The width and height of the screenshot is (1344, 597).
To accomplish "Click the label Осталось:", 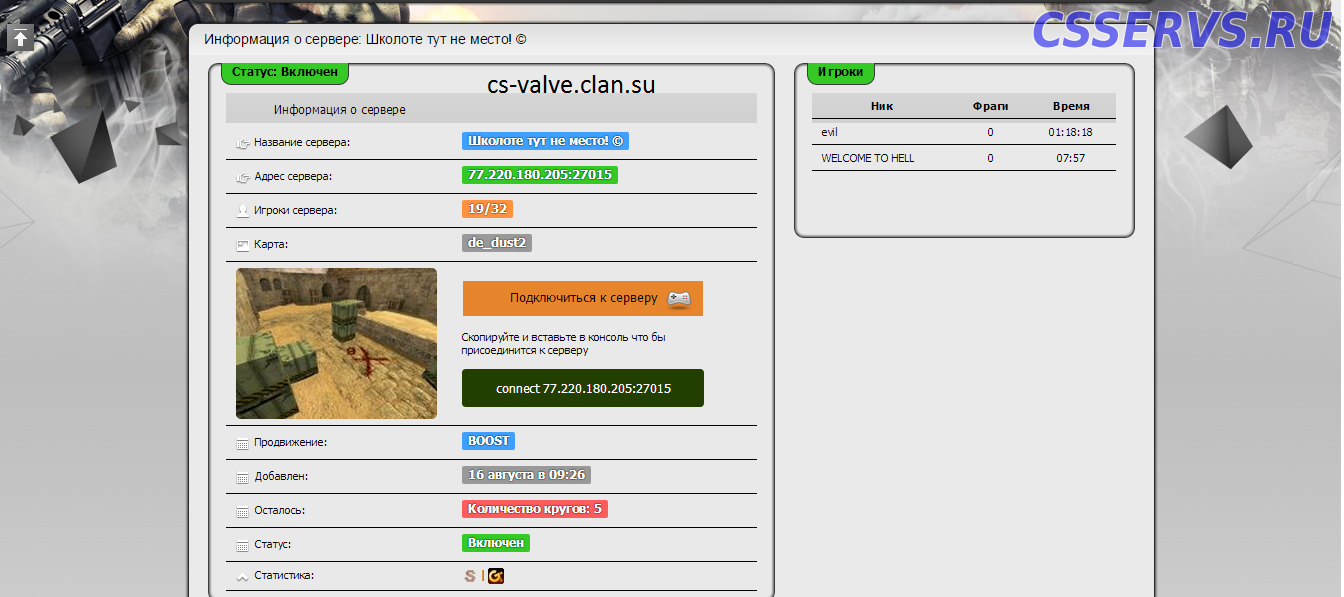I will click(x=279, y=512).
